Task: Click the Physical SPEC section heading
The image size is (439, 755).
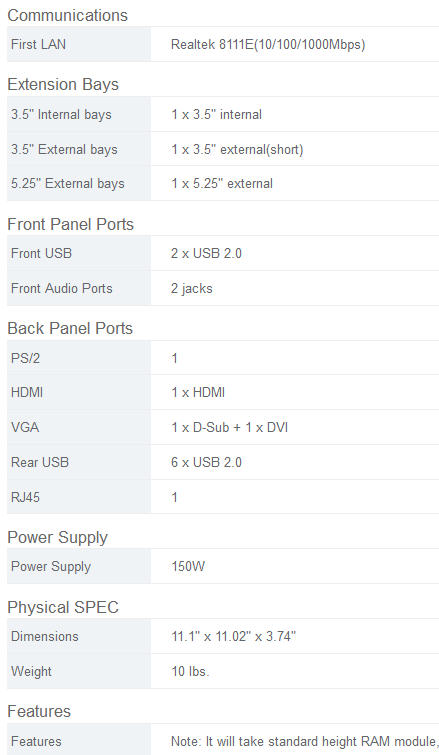Action: [63, 607]
